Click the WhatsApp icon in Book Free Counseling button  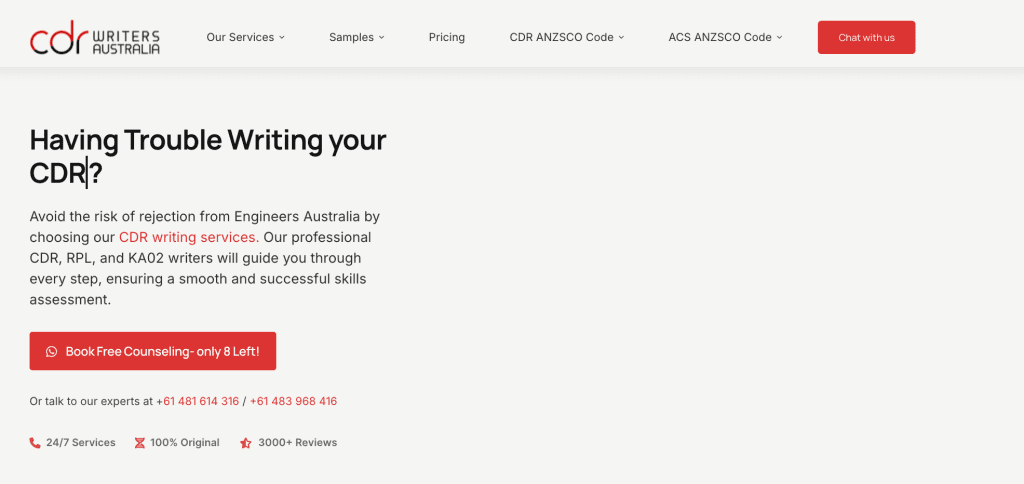pos(52,351)
